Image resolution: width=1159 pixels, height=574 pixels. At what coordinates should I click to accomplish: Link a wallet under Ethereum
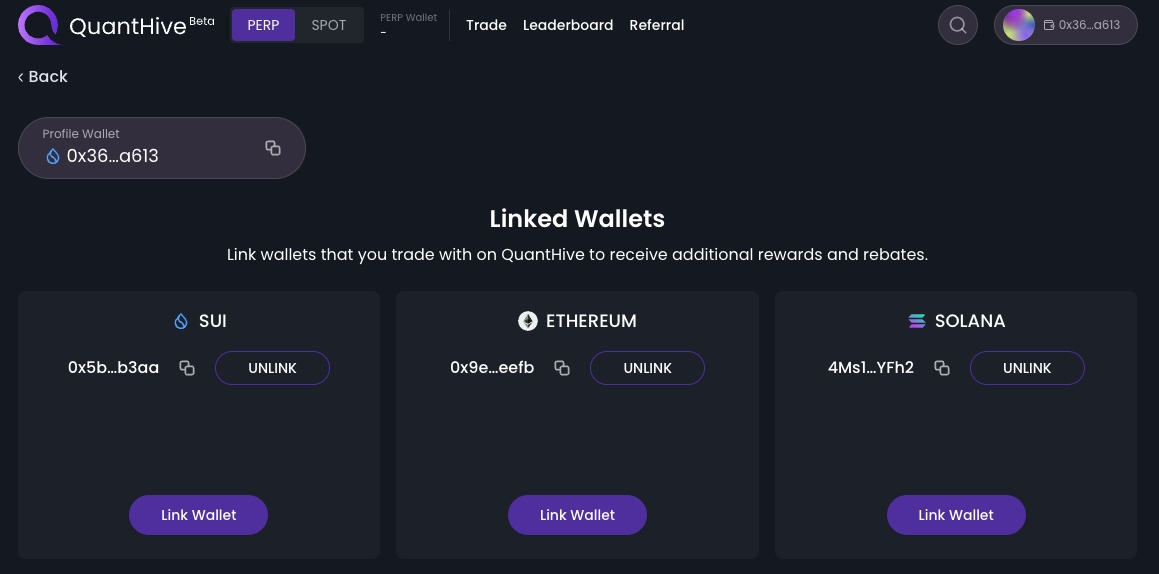[577, 515]
